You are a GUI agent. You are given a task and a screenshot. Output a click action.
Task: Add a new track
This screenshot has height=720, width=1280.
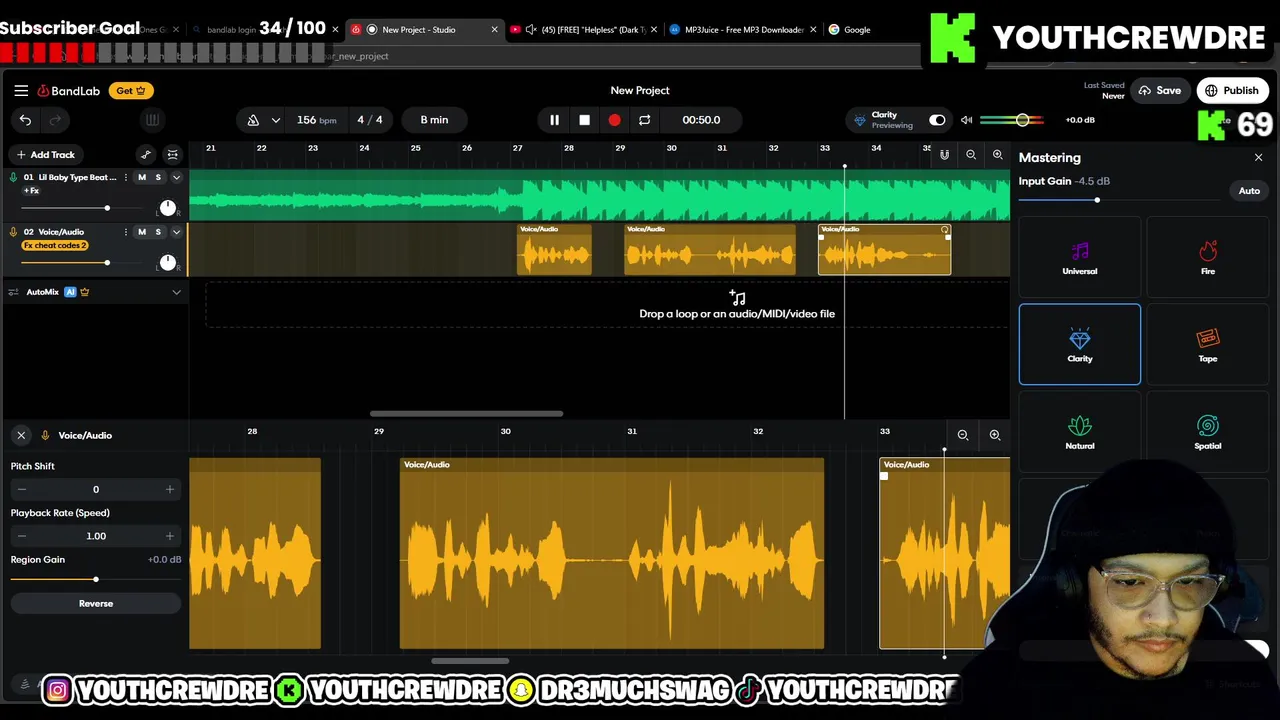tap(45, 155)
